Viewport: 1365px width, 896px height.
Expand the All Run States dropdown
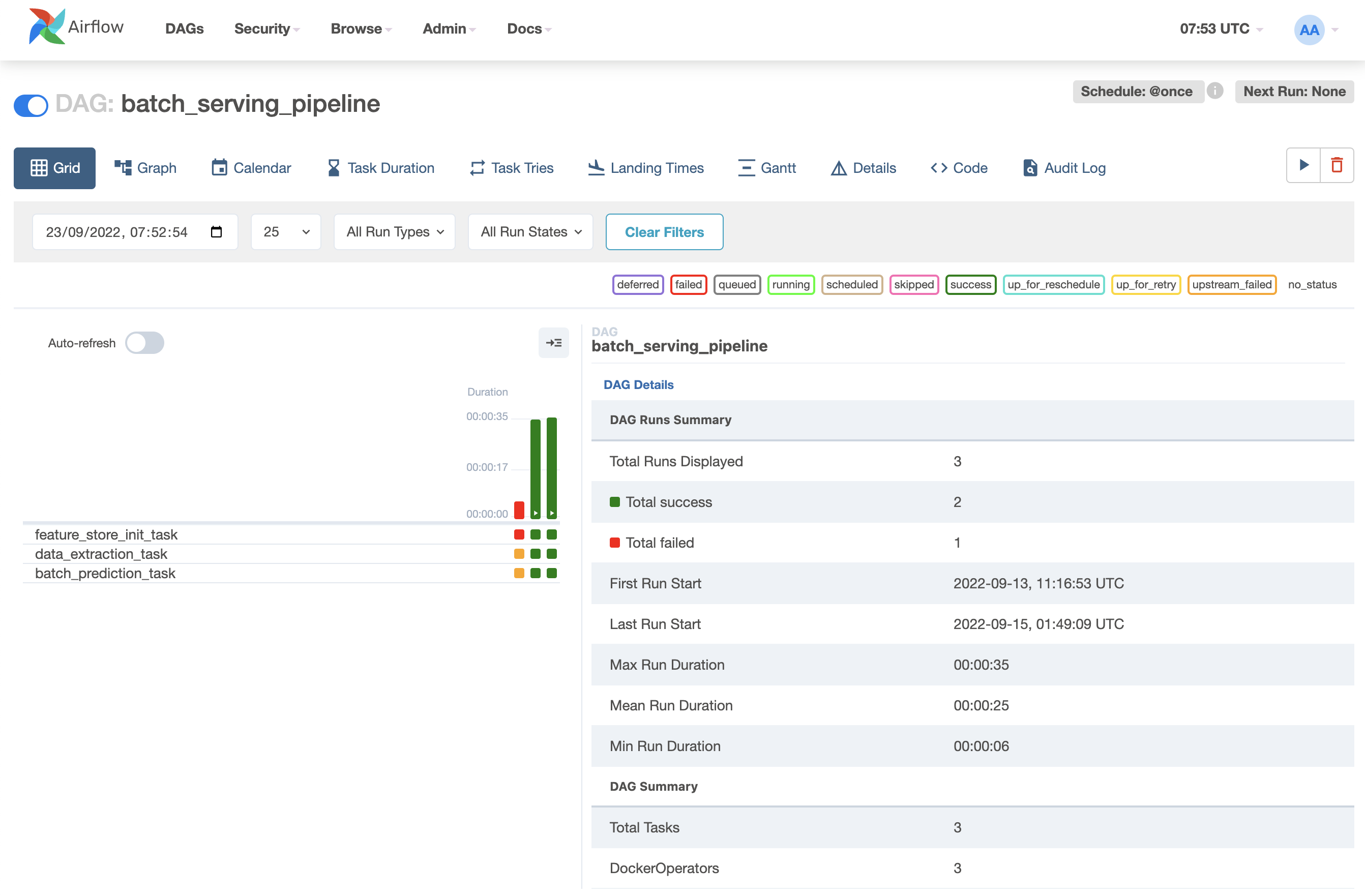click(x=530, y=232)
